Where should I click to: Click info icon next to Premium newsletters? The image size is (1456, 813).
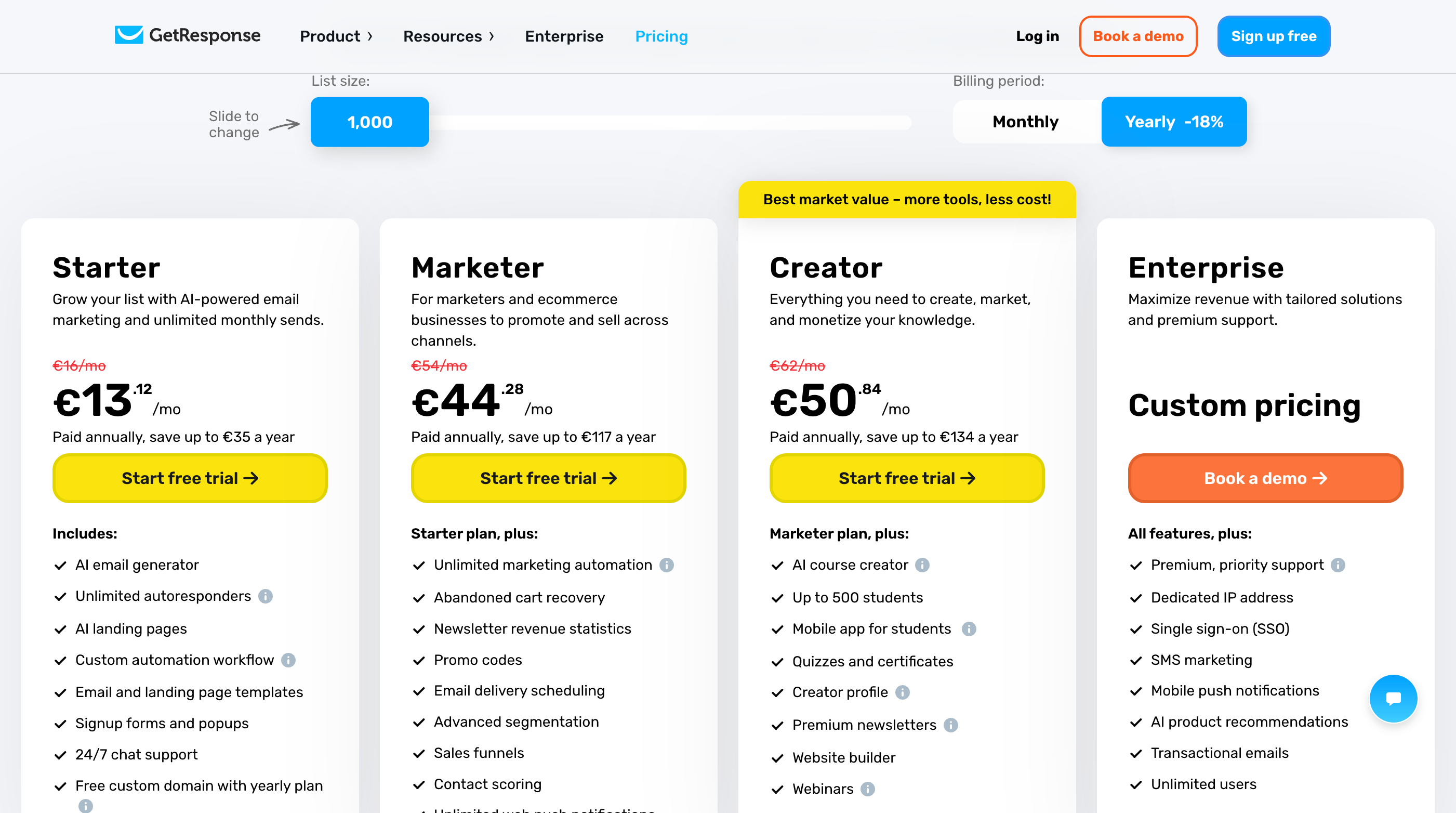[951, 725]
